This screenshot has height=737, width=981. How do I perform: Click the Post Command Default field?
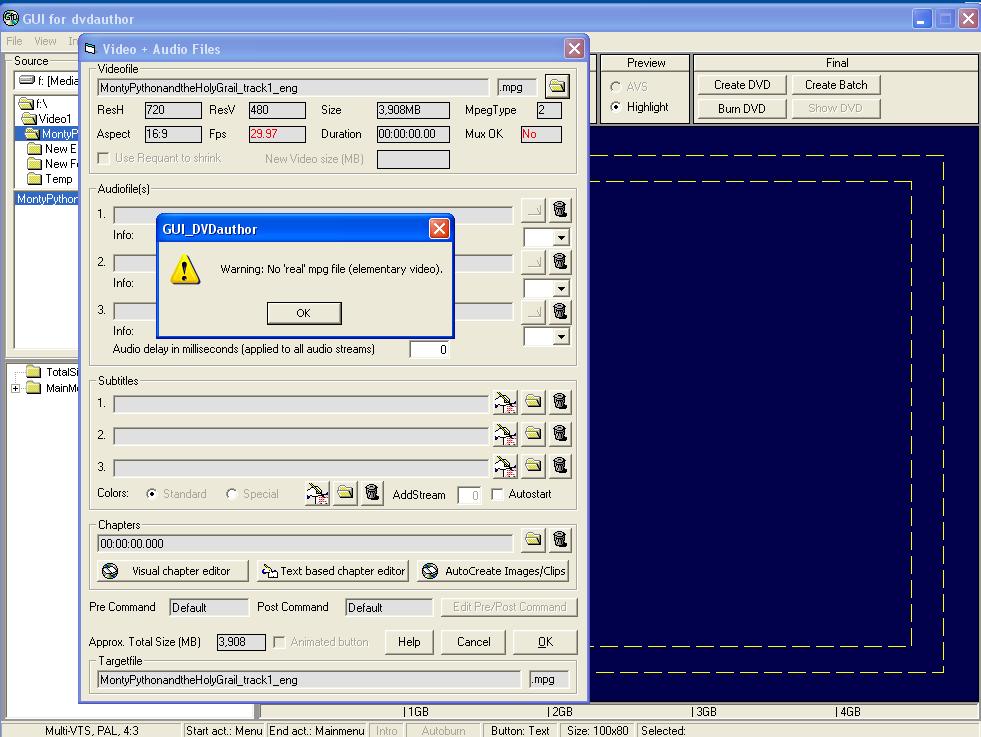click(389, 607)
